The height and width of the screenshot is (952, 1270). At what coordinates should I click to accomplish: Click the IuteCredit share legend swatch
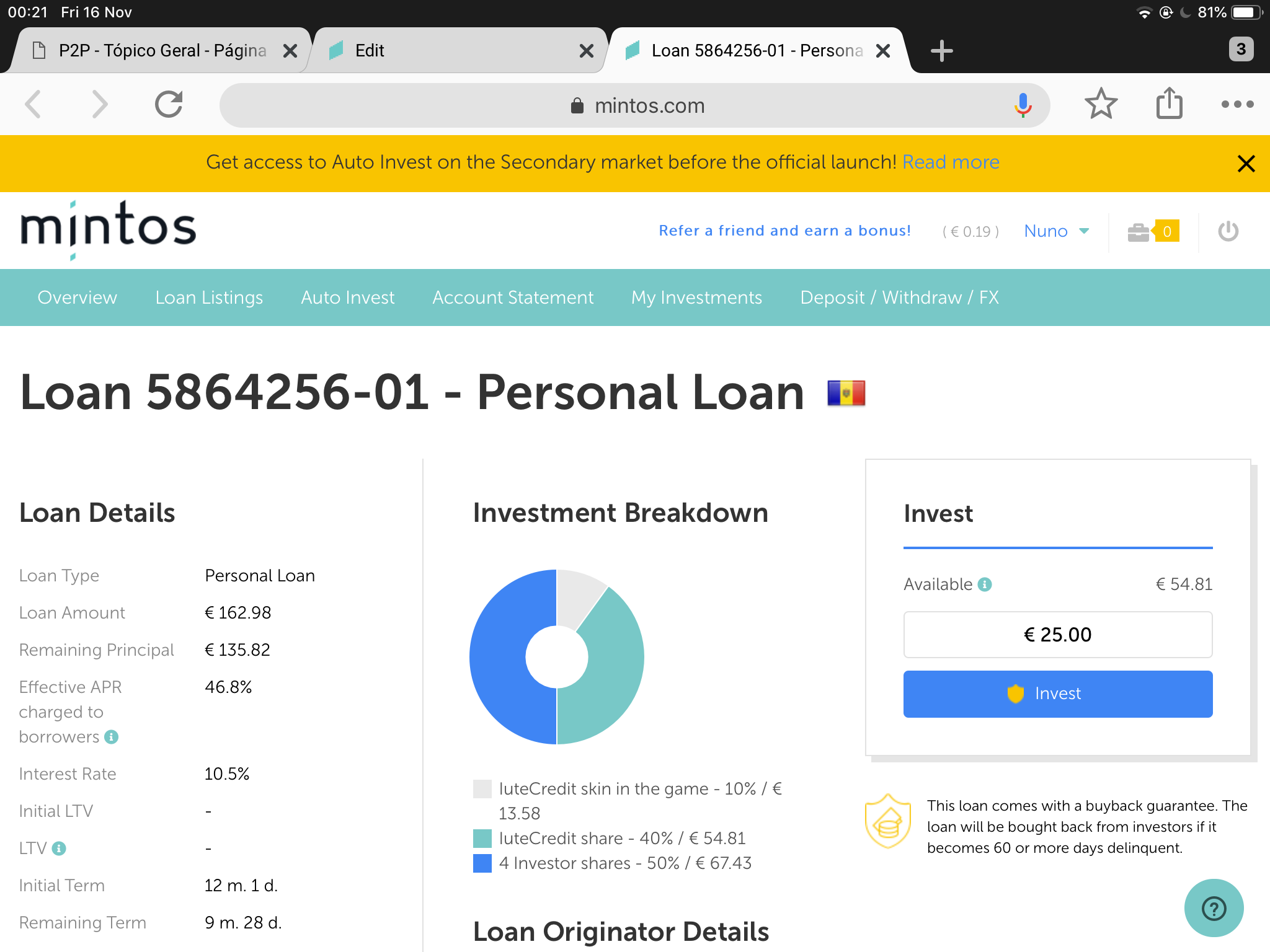pyautogui.click(x=482, y=839)
